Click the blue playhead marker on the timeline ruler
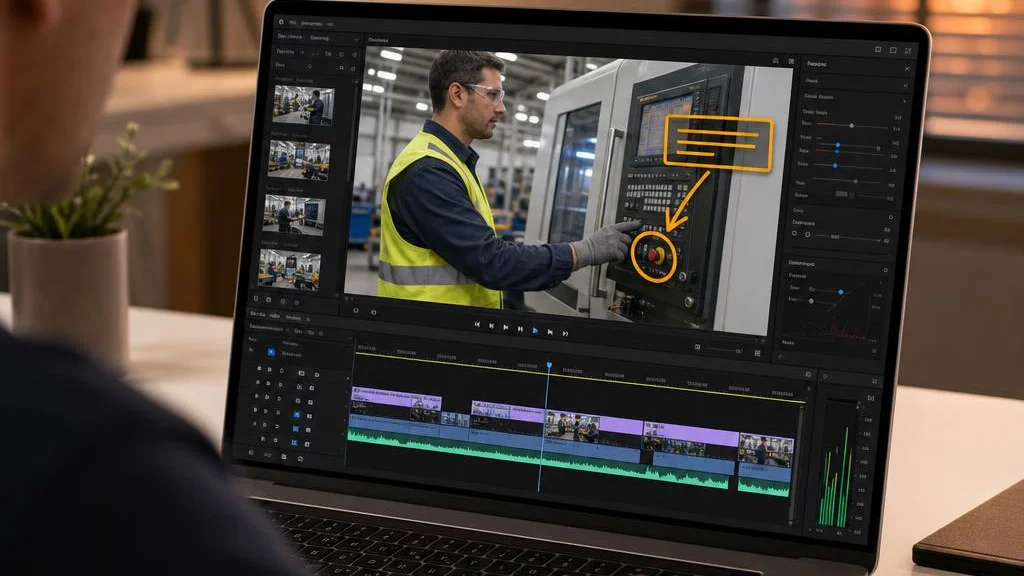The width and height of the screenshot is (1024, 576). [x=549, y=366]
